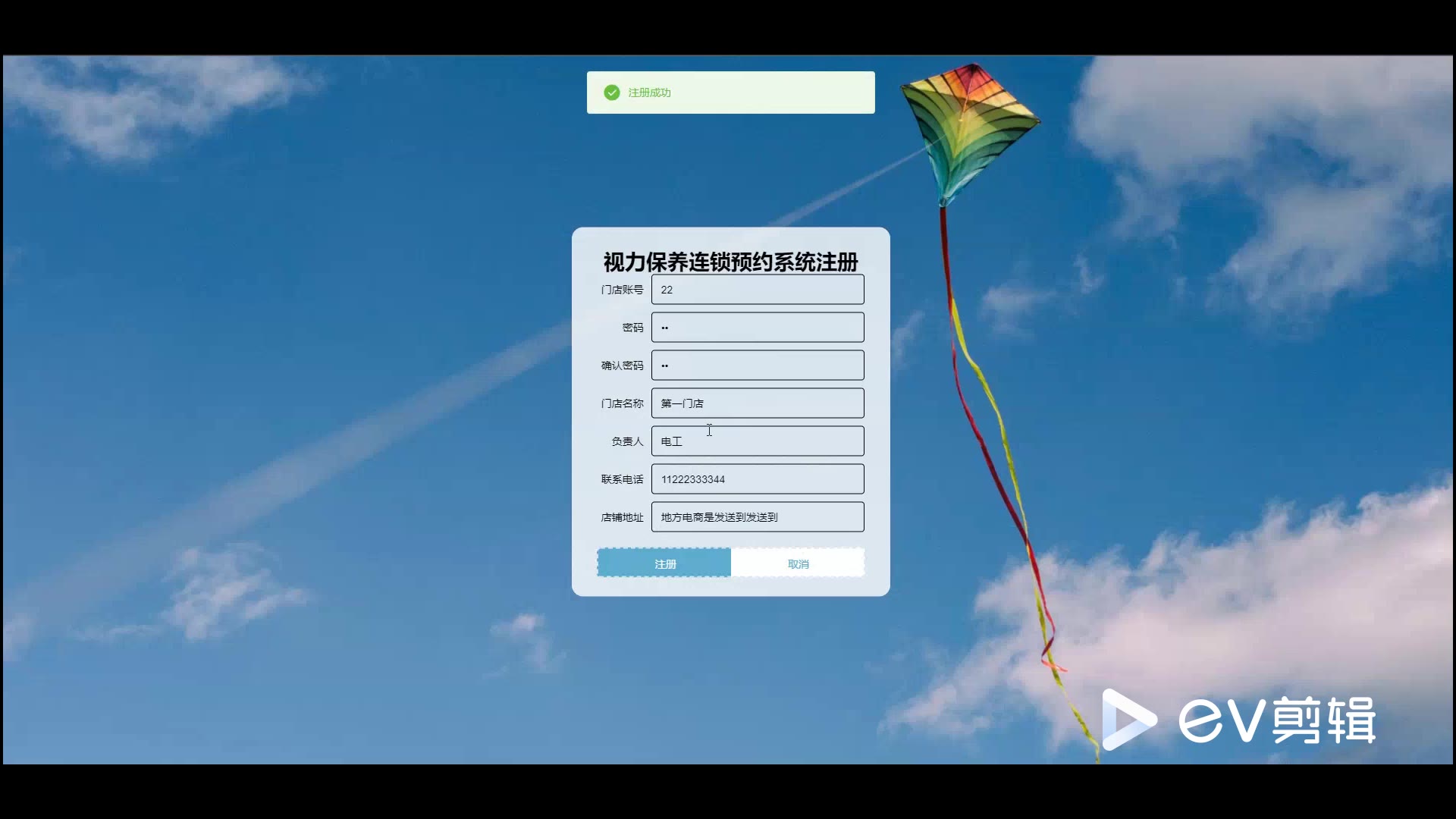Image resolution: width=1456 pixels, height=819 pixels.
Task: Focus the 门店账号 input field
Action: point(757,290)
